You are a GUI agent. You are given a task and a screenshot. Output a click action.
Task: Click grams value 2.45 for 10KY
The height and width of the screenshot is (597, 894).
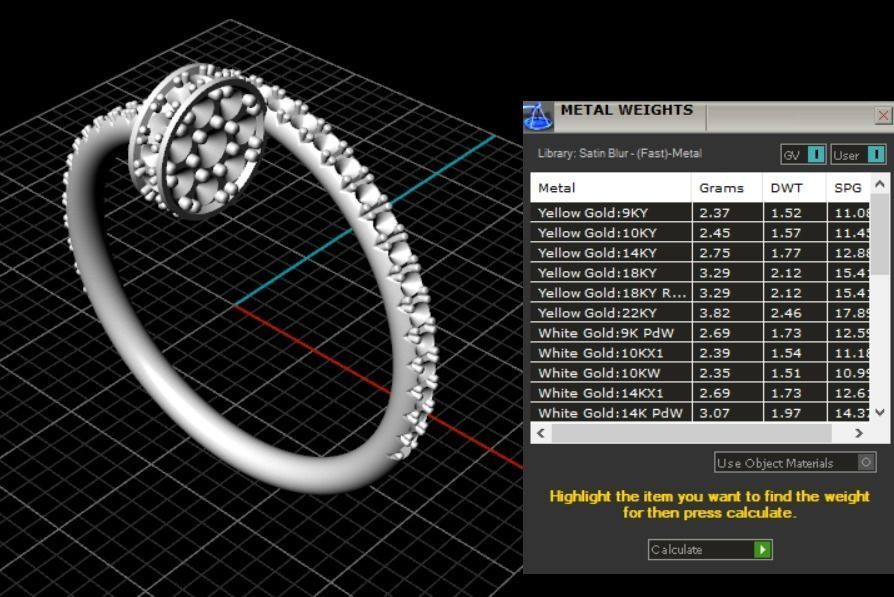[x=714, y=233]
